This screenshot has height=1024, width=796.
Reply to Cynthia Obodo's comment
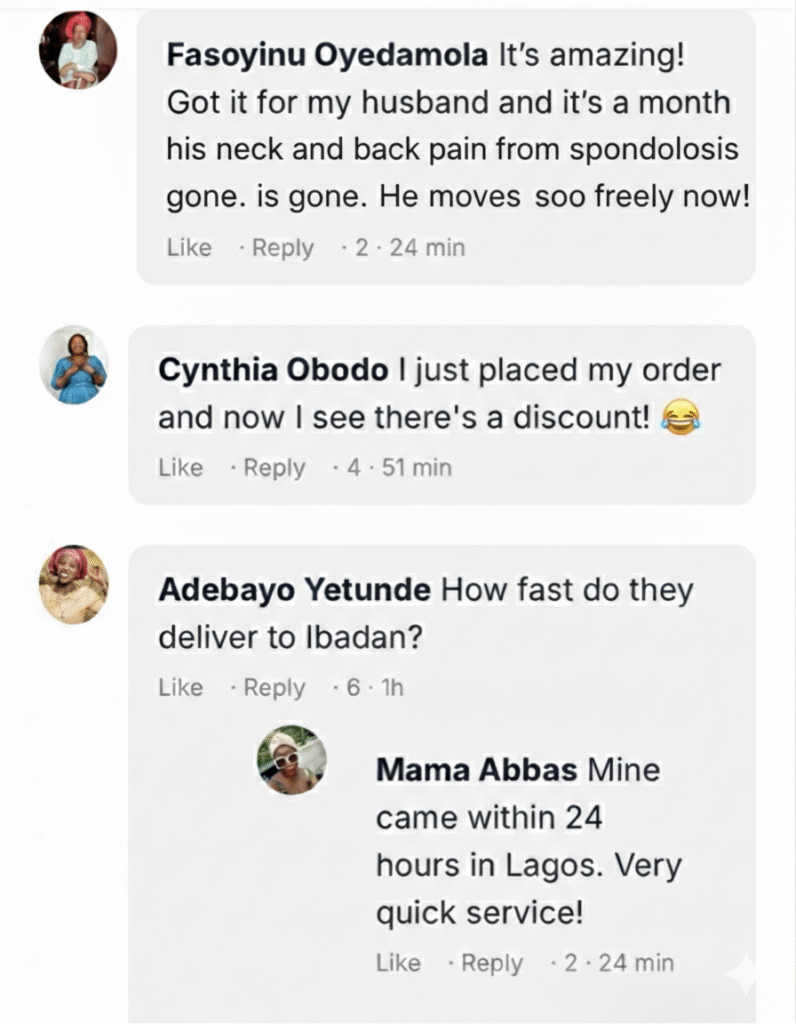pos(274,467)
